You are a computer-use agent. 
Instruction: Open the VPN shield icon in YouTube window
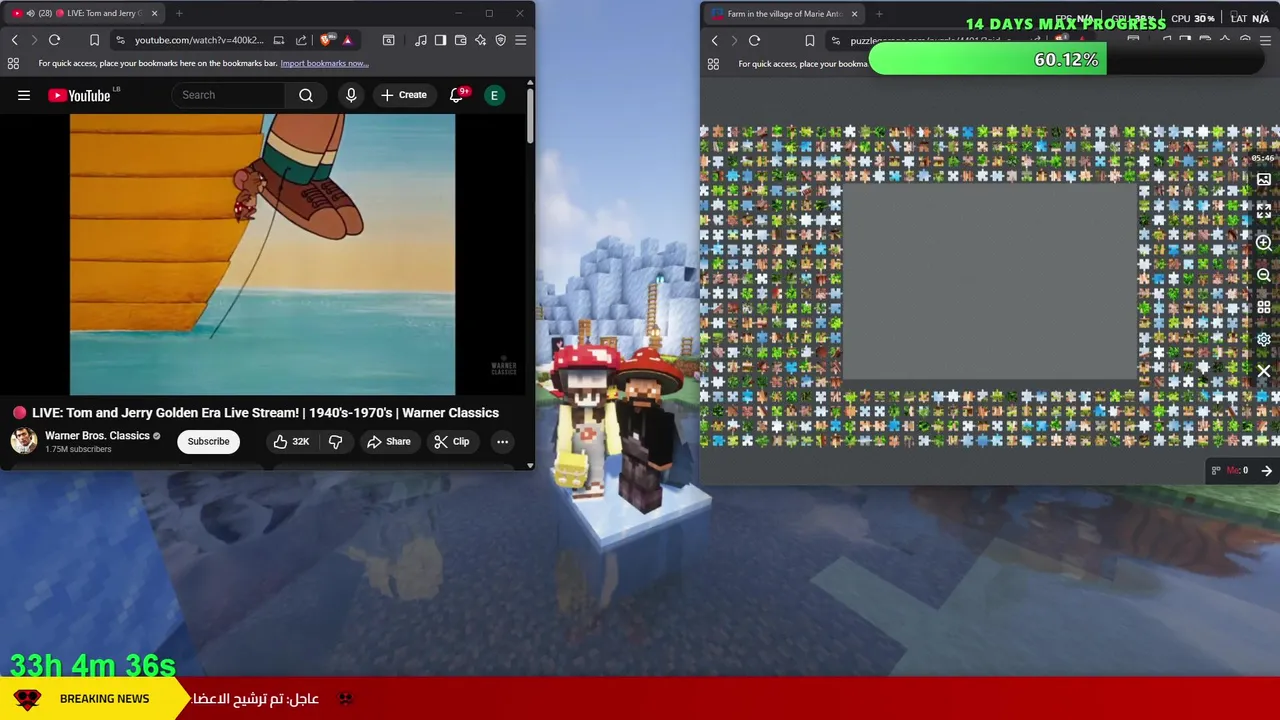pos(501,40)
